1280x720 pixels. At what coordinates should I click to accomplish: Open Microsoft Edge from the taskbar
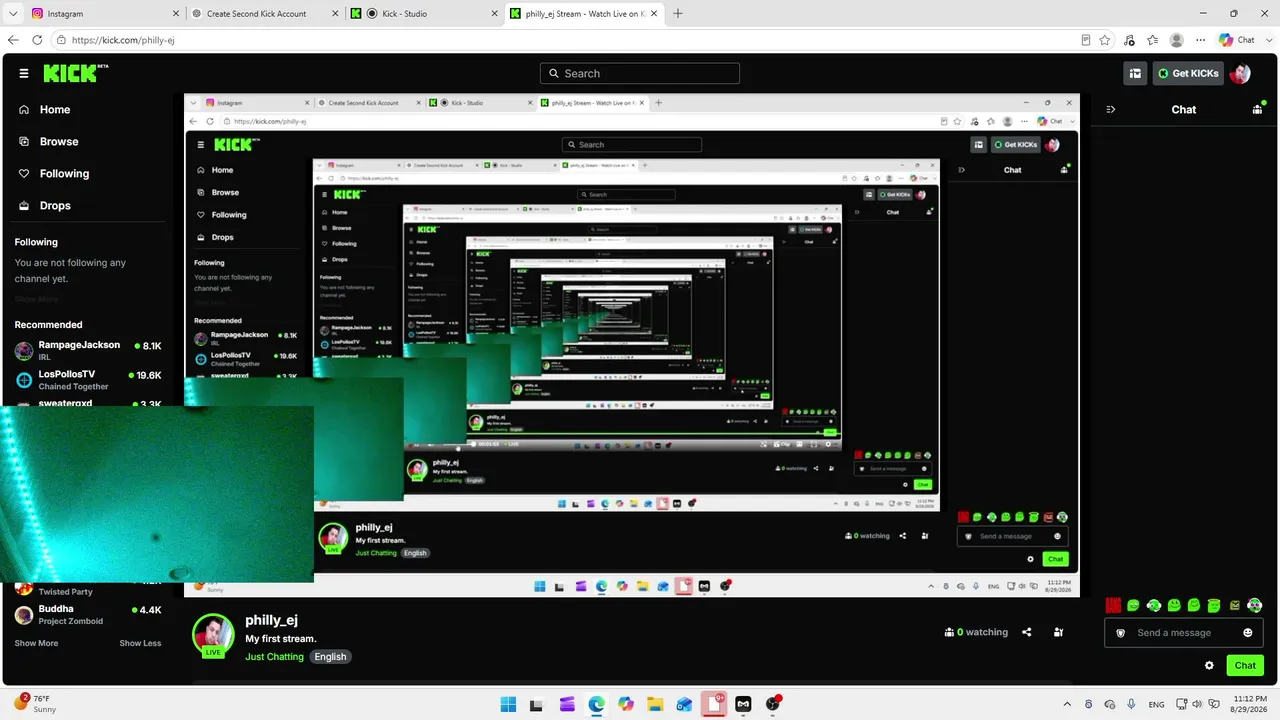[x=596, y=703]
